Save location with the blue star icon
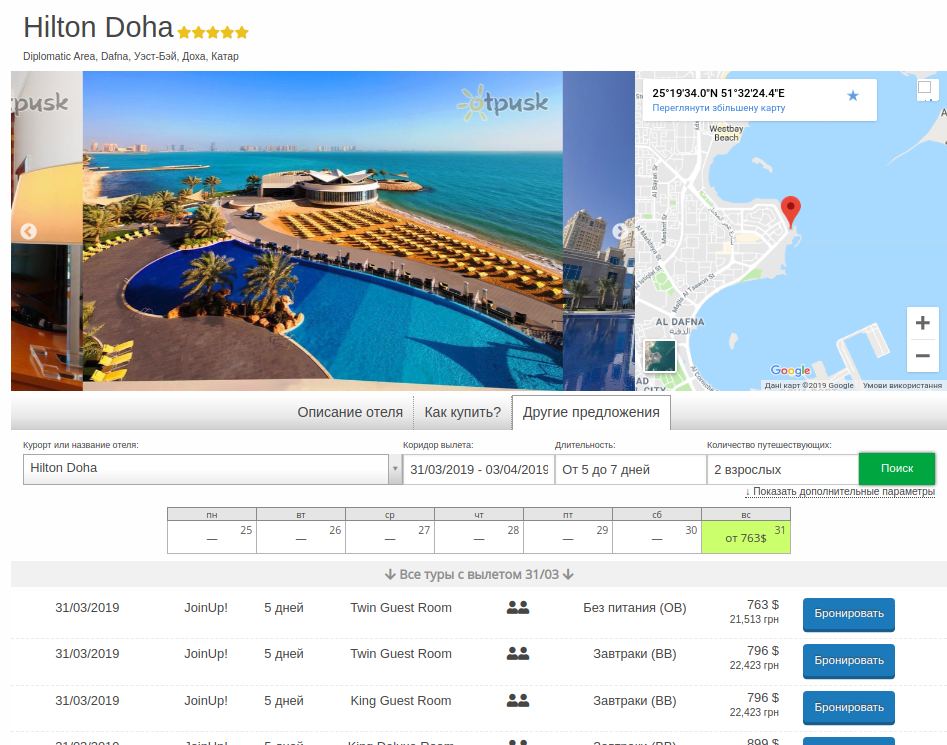This screenshot has width=947, height=745. (x=853, y=95)
